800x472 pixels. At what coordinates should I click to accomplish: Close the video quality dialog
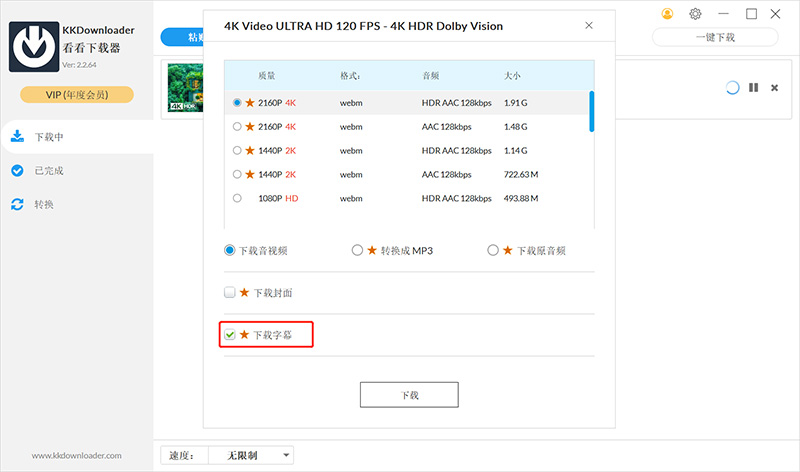(588, 25)
